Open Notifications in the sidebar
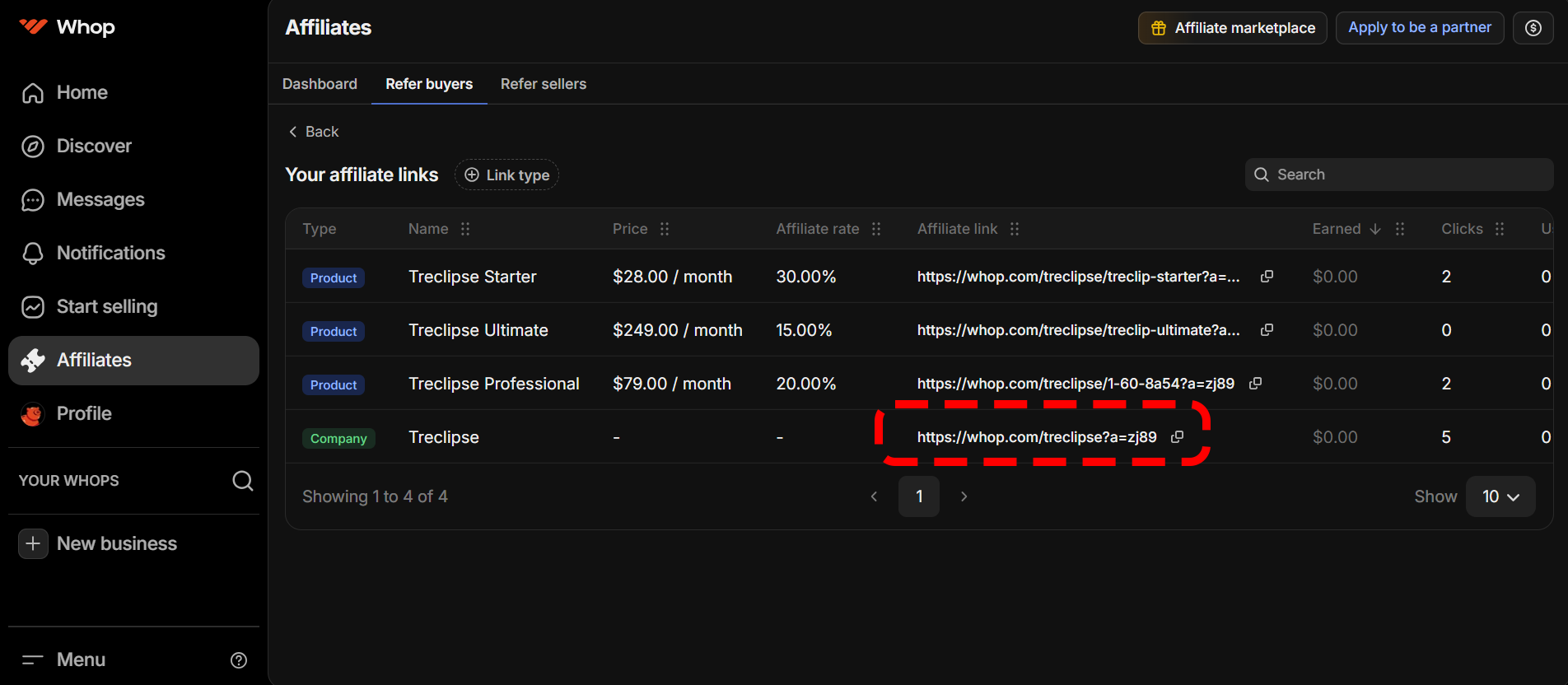This screenshot has width=1568, height=685. tap(133, 253)
